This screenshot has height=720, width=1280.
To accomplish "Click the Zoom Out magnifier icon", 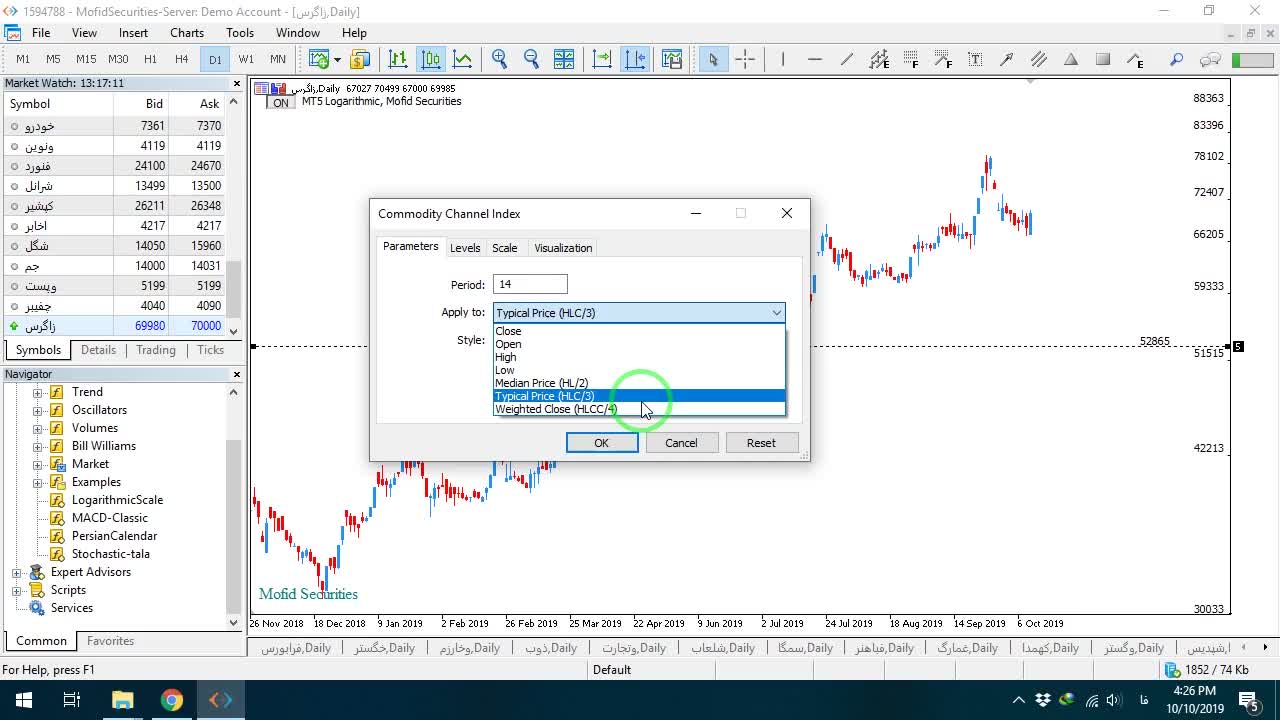I will pos(531,59).
